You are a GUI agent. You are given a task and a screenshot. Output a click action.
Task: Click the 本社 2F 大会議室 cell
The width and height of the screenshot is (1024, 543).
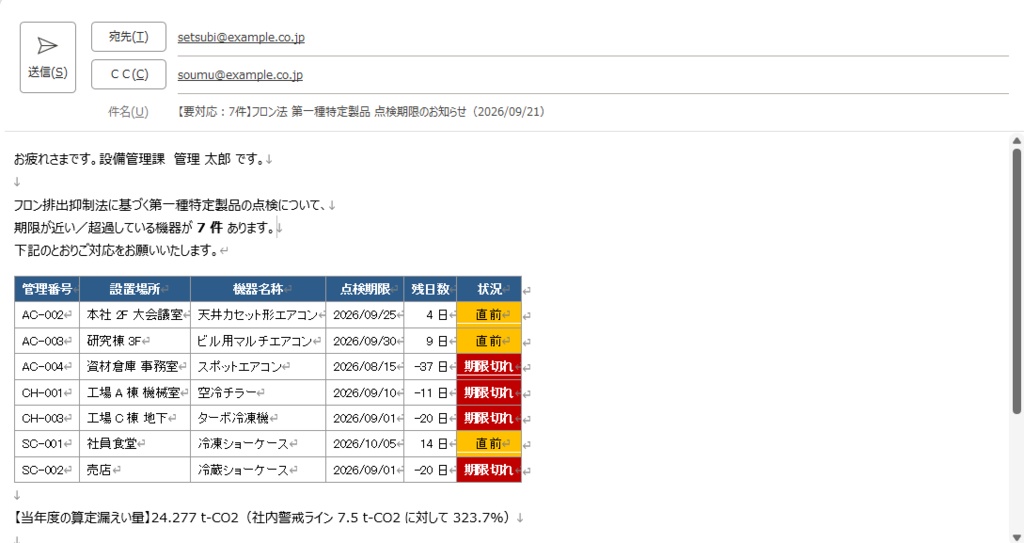point(135,315)
